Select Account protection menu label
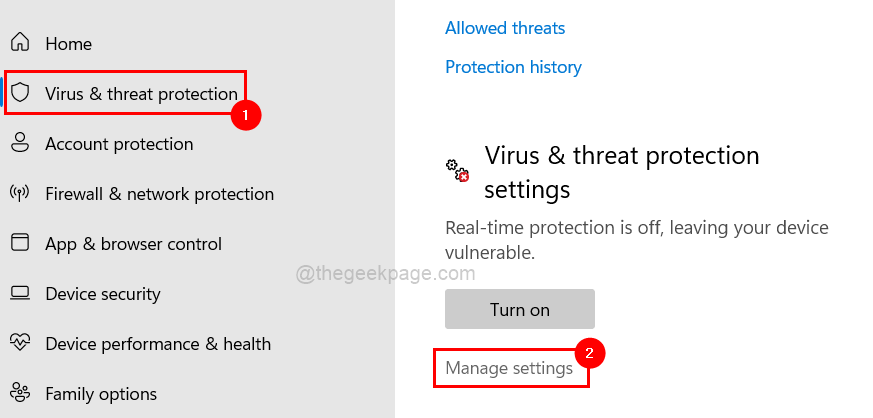Image resolution: width=873 pixels, height=418 pixels. click(119, 144)
